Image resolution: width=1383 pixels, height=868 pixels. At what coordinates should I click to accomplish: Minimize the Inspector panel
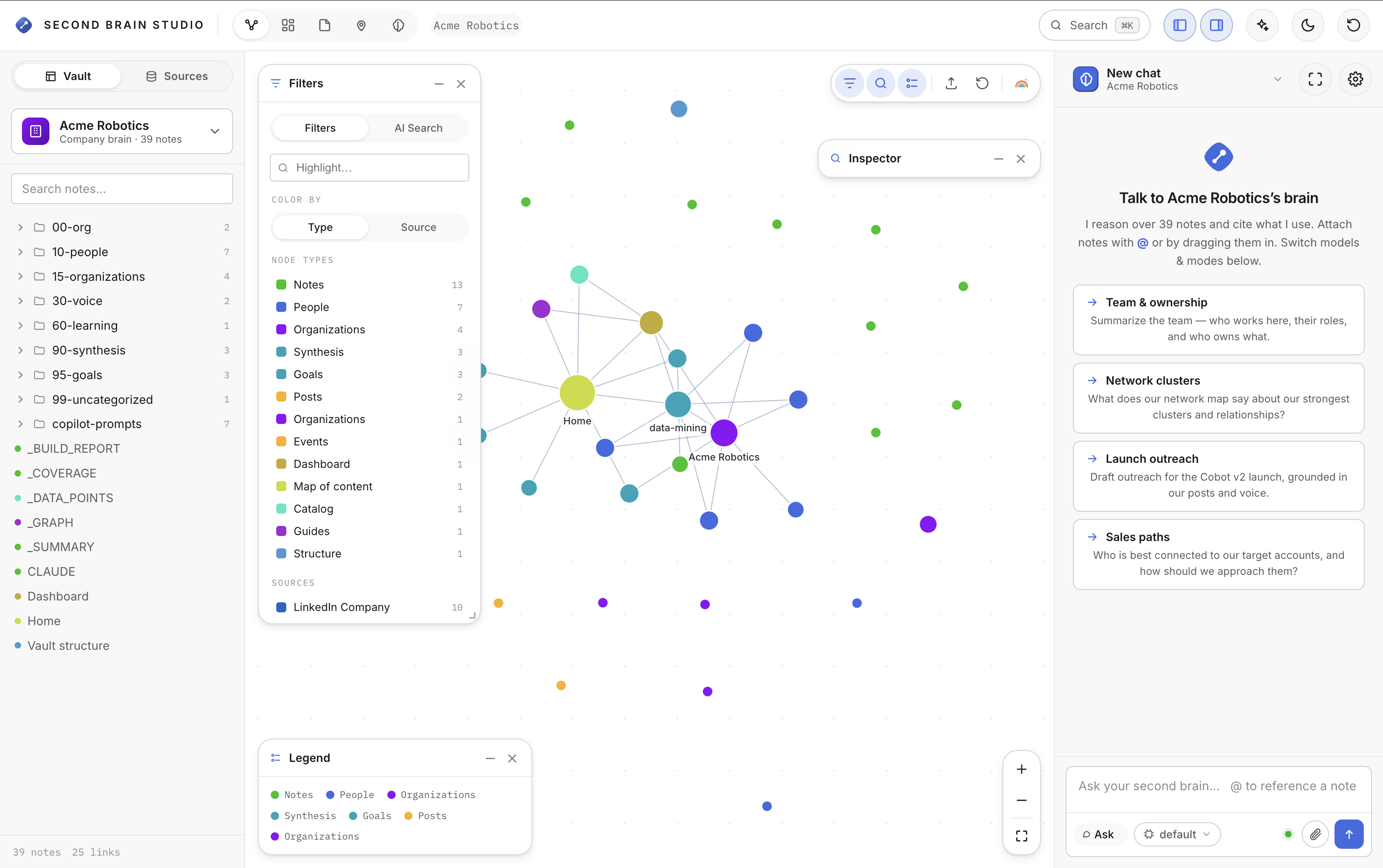(999, 159)
